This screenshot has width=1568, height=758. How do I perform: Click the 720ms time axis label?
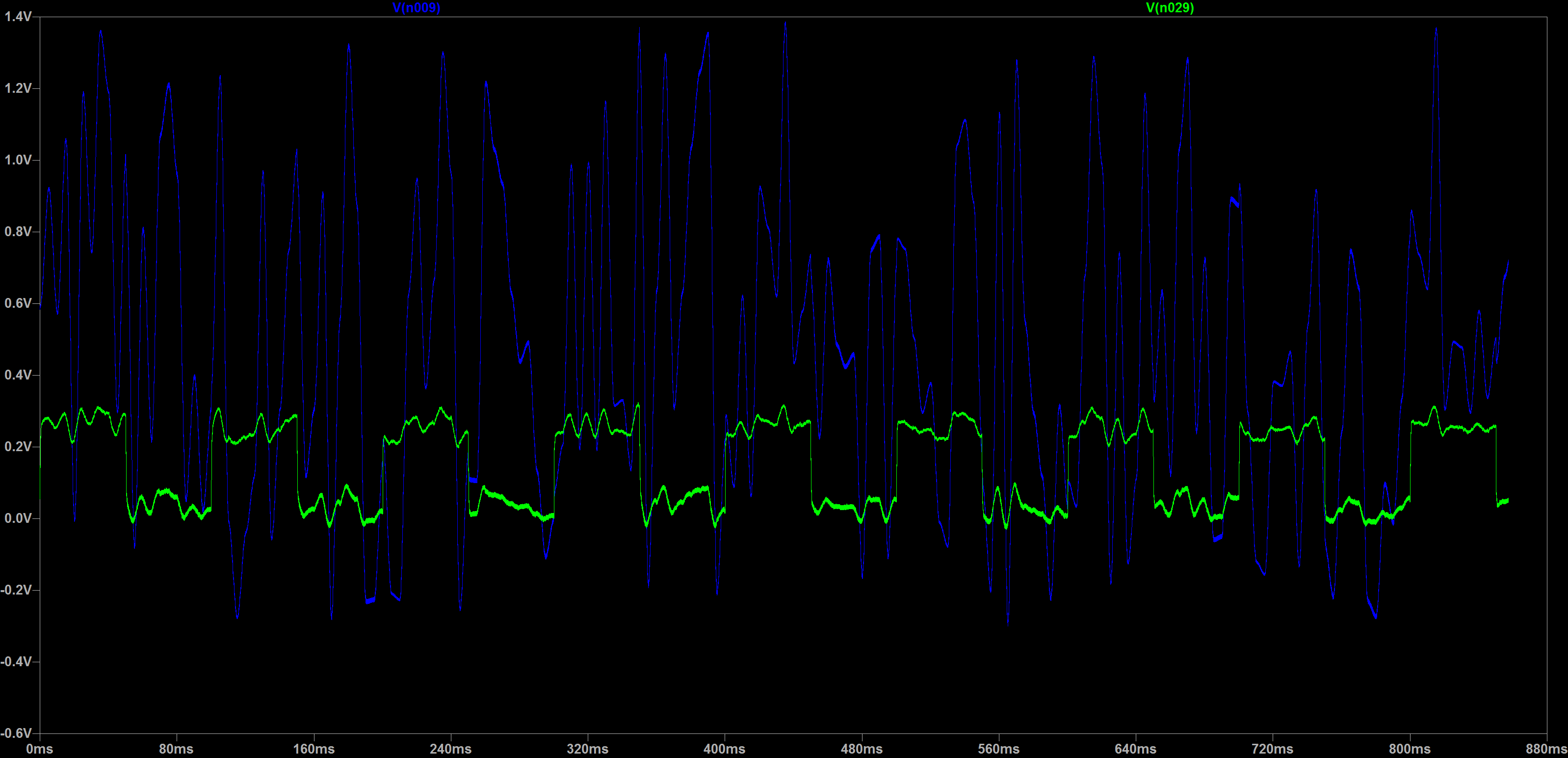(1272, 749)
